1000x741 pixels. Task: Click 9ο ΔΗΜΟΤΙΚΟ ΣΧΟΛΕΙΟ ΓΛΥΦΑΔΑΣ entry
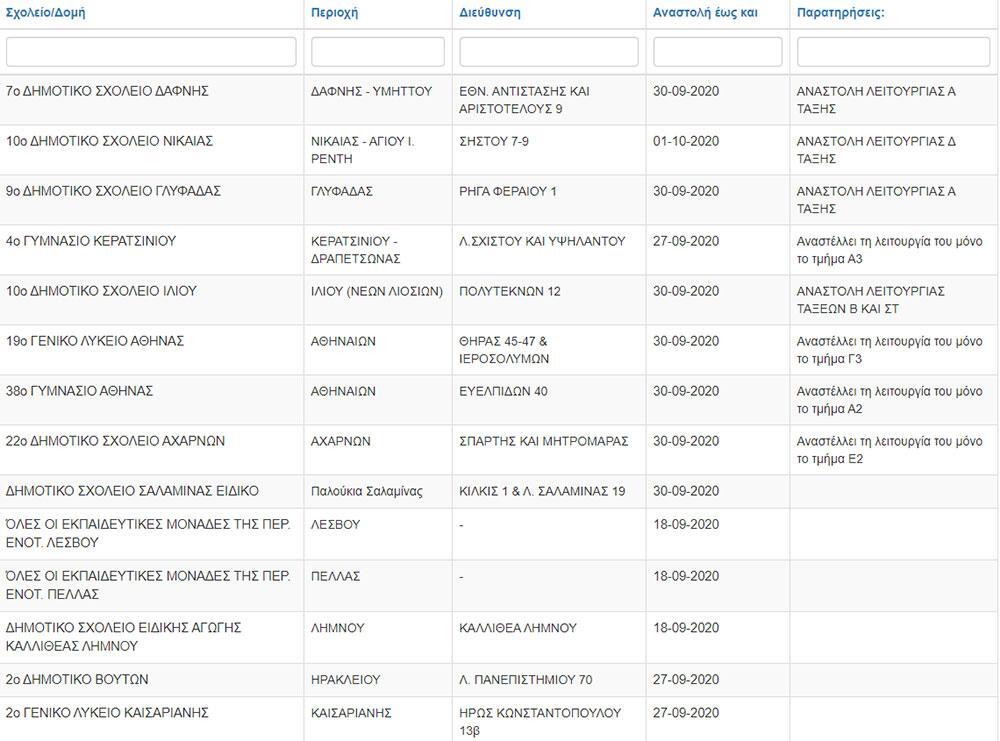pyautogui.click(x=114, y=191)
